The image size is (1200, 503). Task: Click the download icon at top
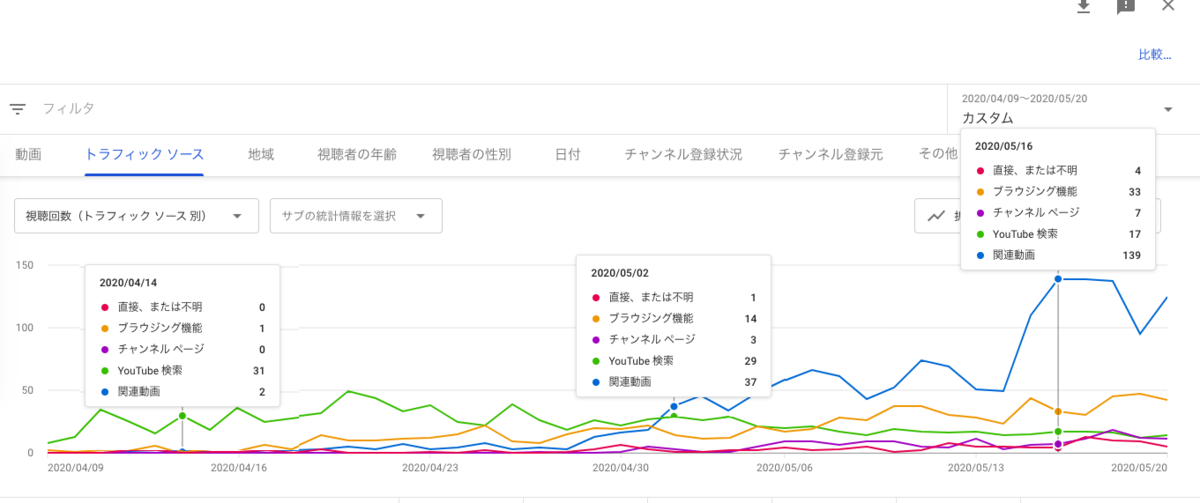click(1083, 7)
